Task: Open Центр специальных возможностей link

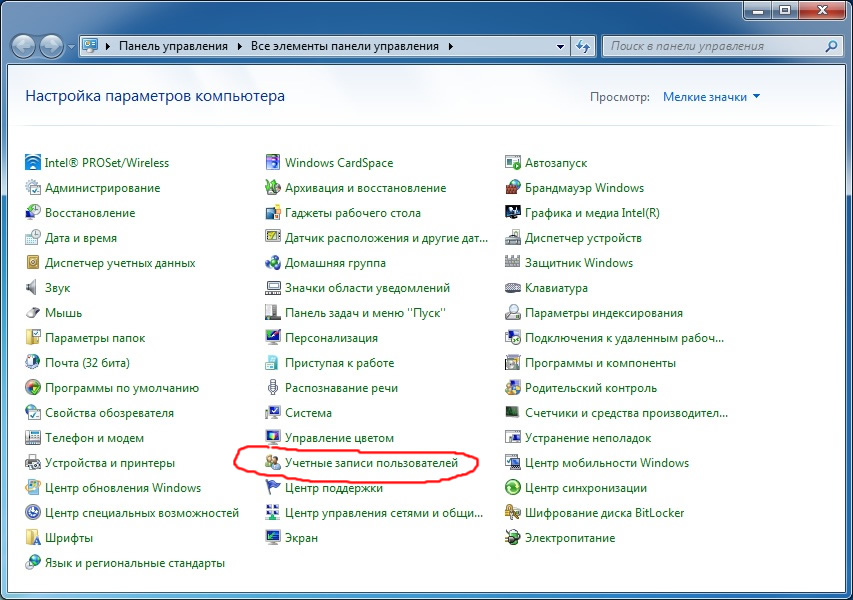Action: coord(142,513)
